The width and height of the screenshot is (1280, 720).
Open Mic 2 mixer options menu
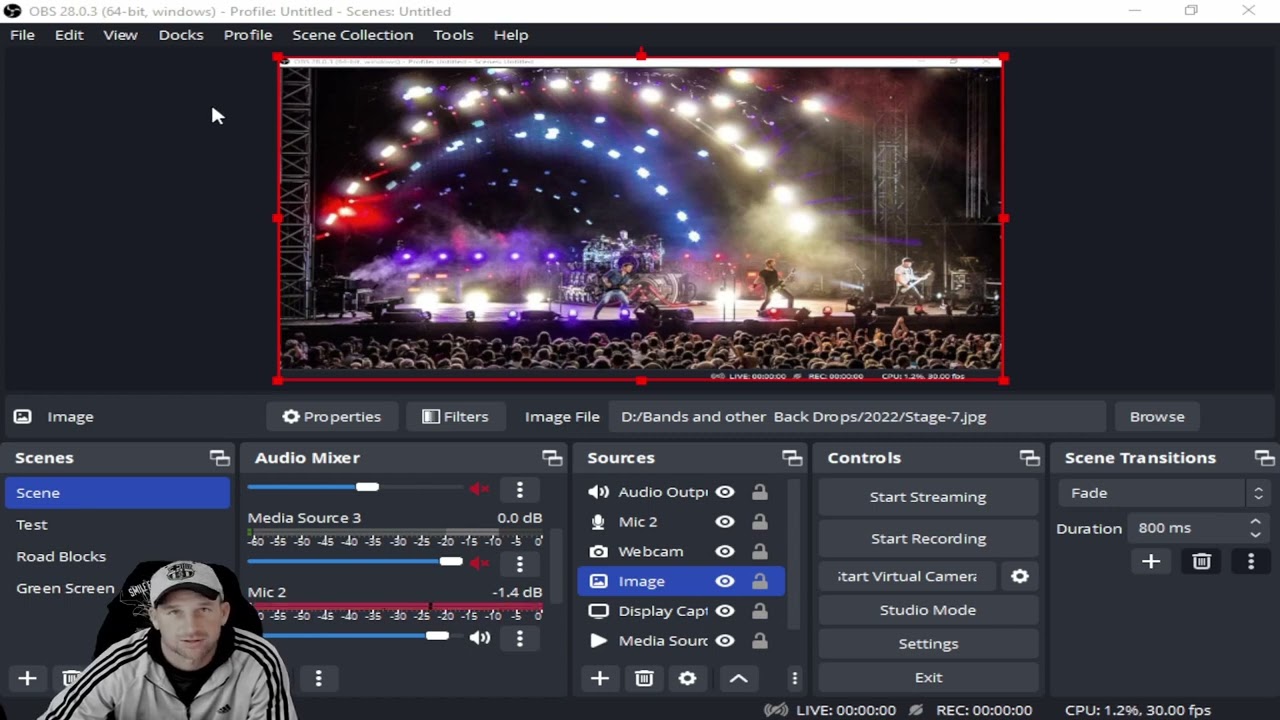[519, 638]
